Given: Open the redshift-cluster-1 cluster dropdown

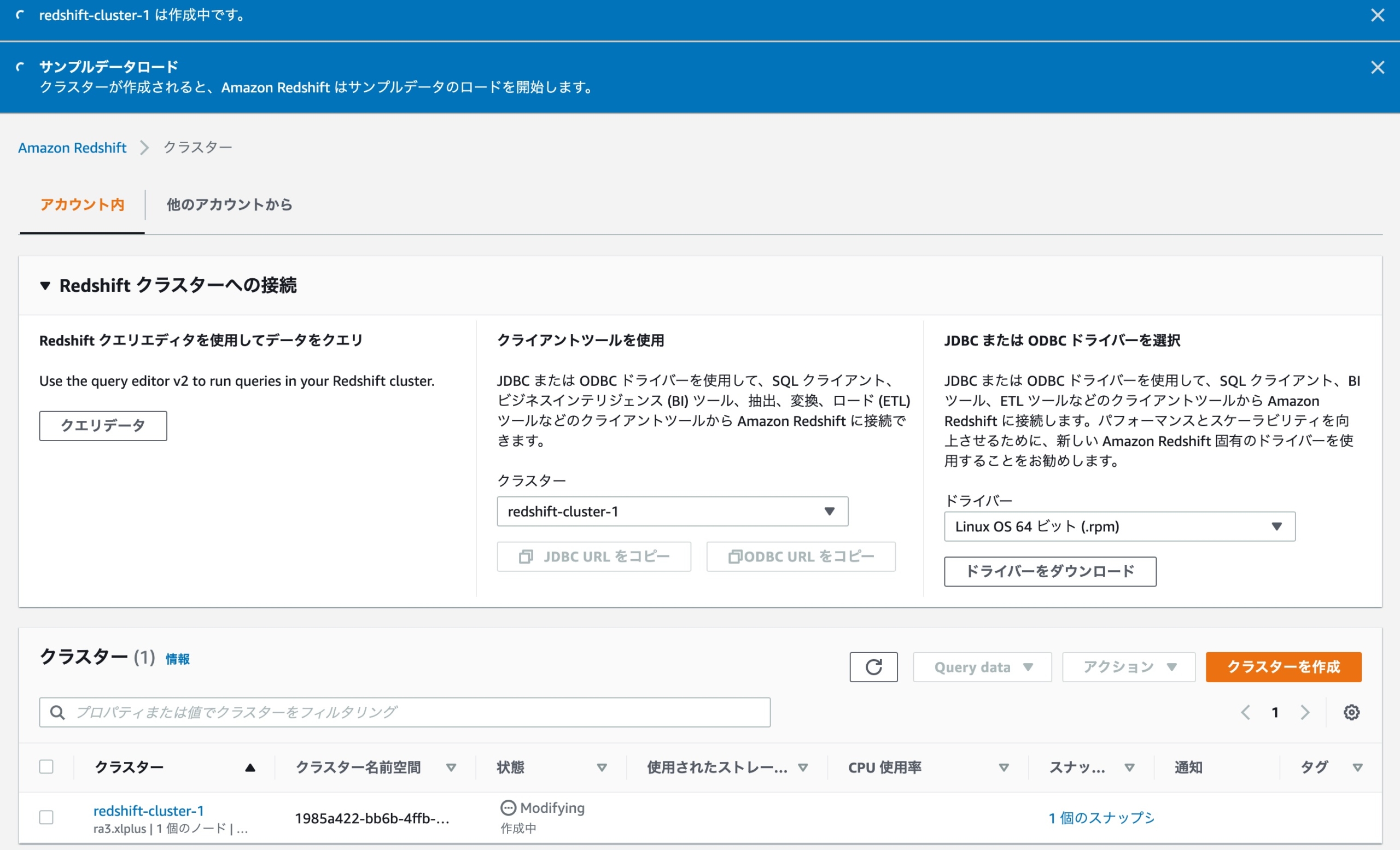Looking at the screenshot, I should click(672, 512).
